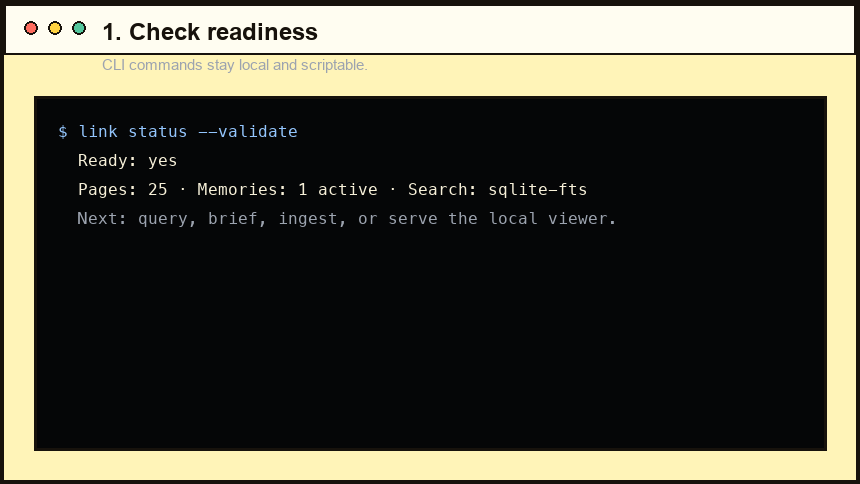Click the 'Ready: yes' output line

127,161
